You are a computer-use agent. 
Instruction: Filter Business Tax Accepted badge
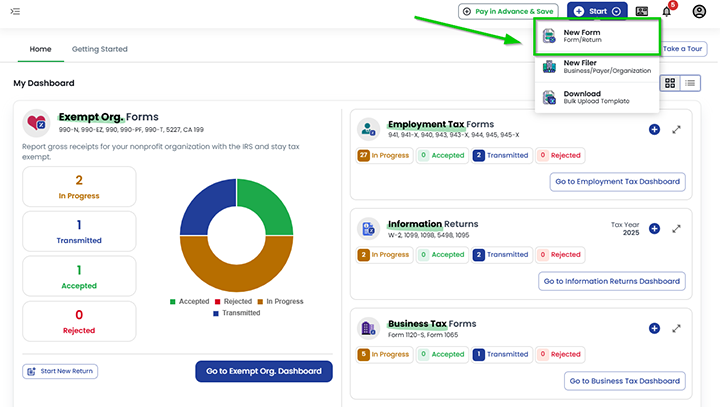(x=442, y=354)
